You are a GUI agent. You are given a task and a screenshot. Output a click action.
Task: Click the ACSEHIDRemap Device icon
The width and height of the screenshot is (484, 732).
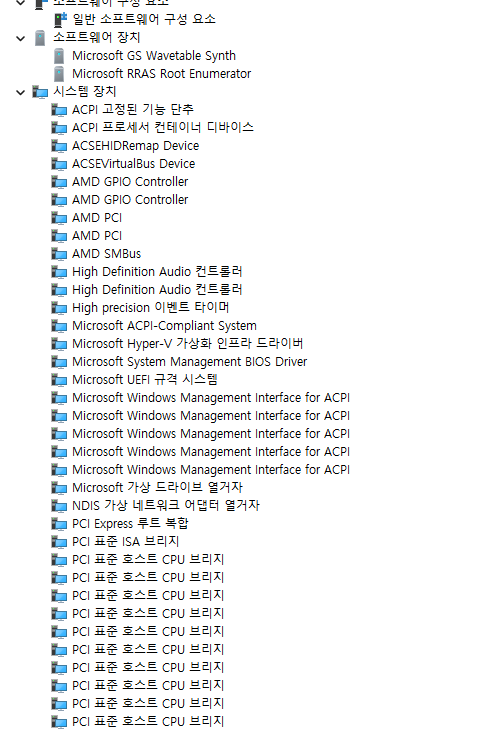[59, 146]
